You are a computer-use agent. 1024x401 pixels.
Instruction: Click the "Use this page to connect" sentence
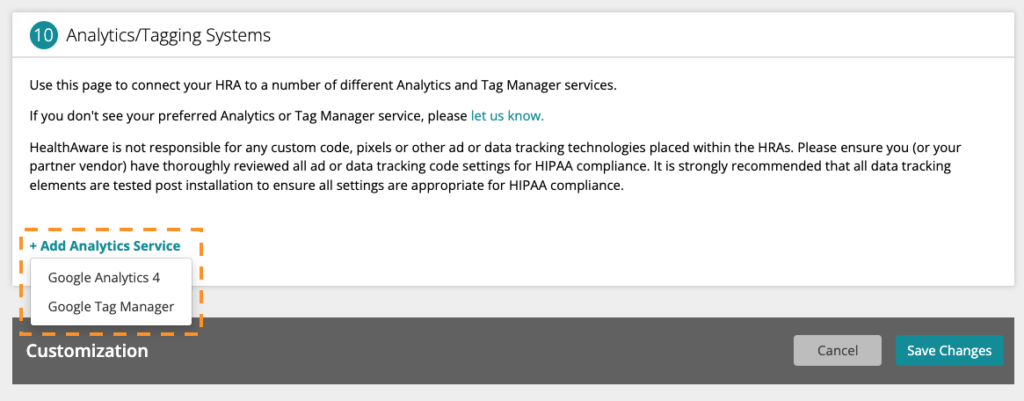(323, 86)
